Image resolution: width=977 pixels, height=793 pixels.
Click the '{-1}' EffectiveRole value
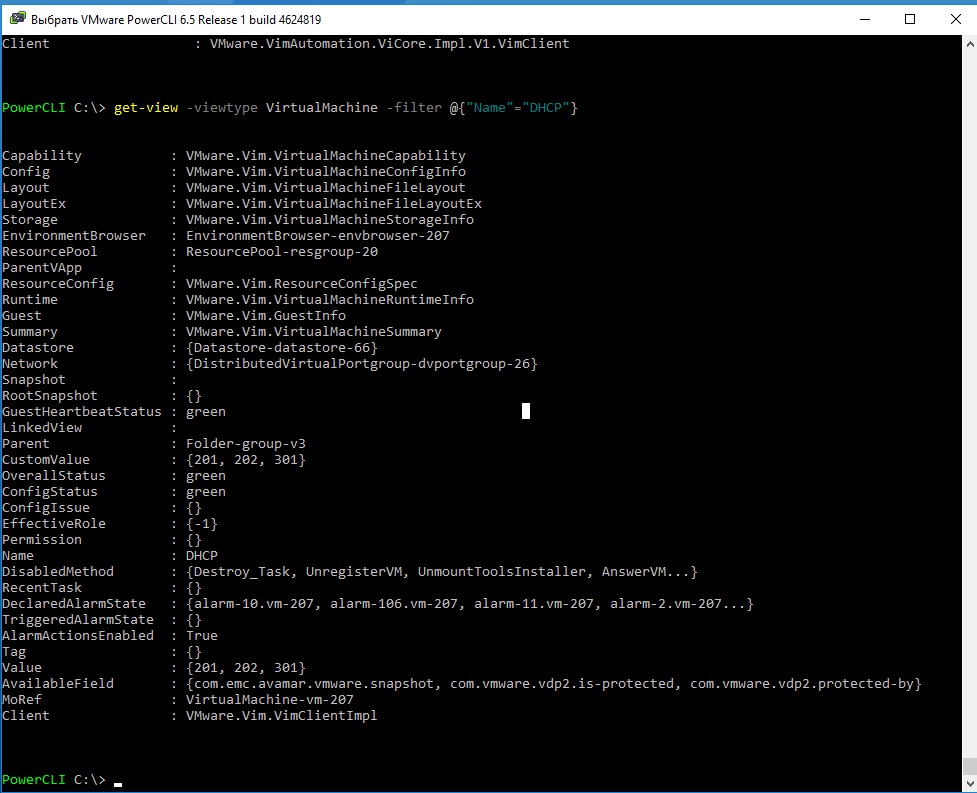pyautogui.click(x=202, y=524)
